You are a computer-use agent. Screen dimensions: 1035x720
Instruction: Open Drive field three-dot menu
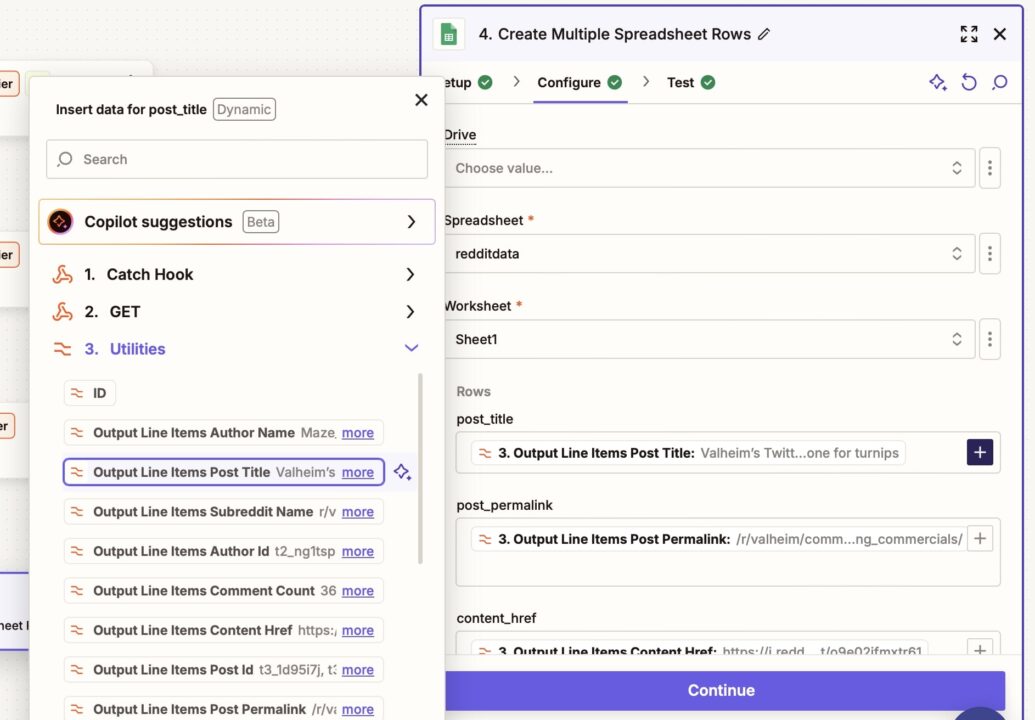[989, 168]
